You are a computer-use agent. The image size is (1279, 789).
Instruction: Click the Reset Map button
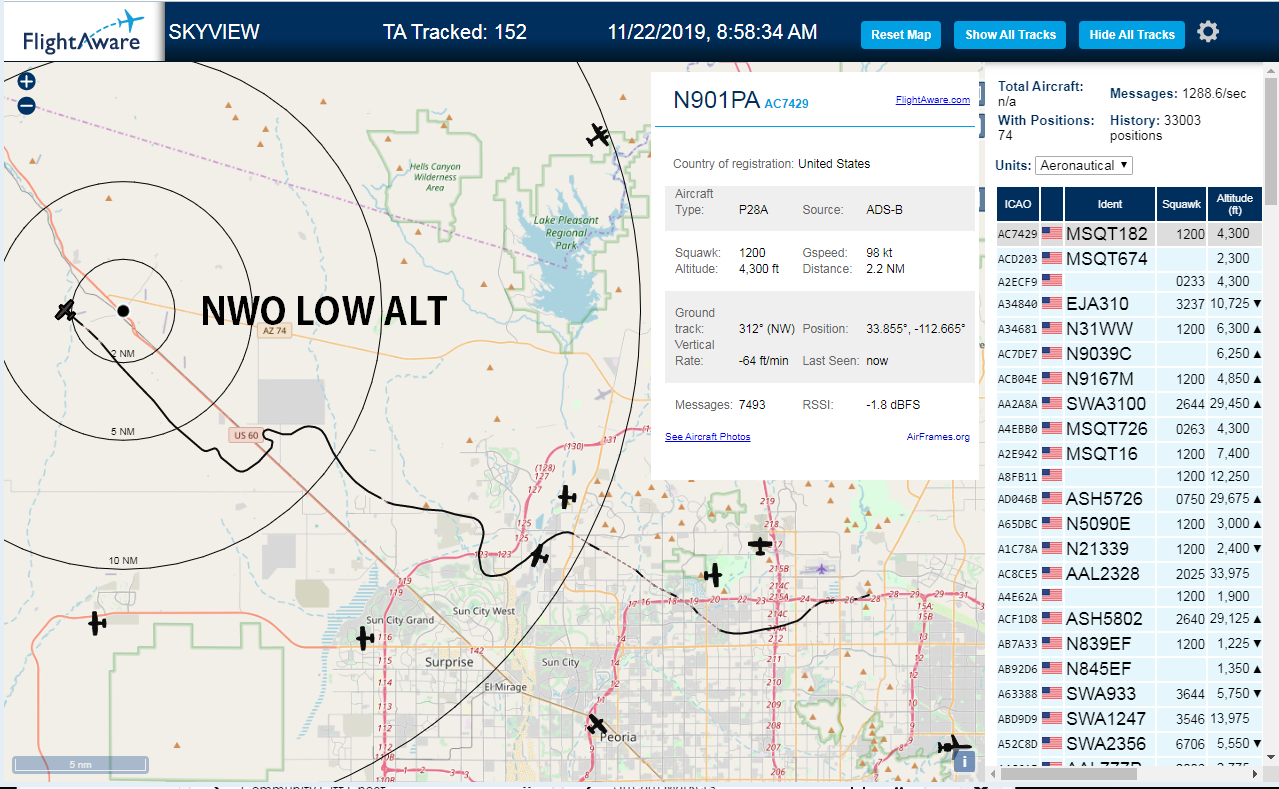(x=901, y=34)
